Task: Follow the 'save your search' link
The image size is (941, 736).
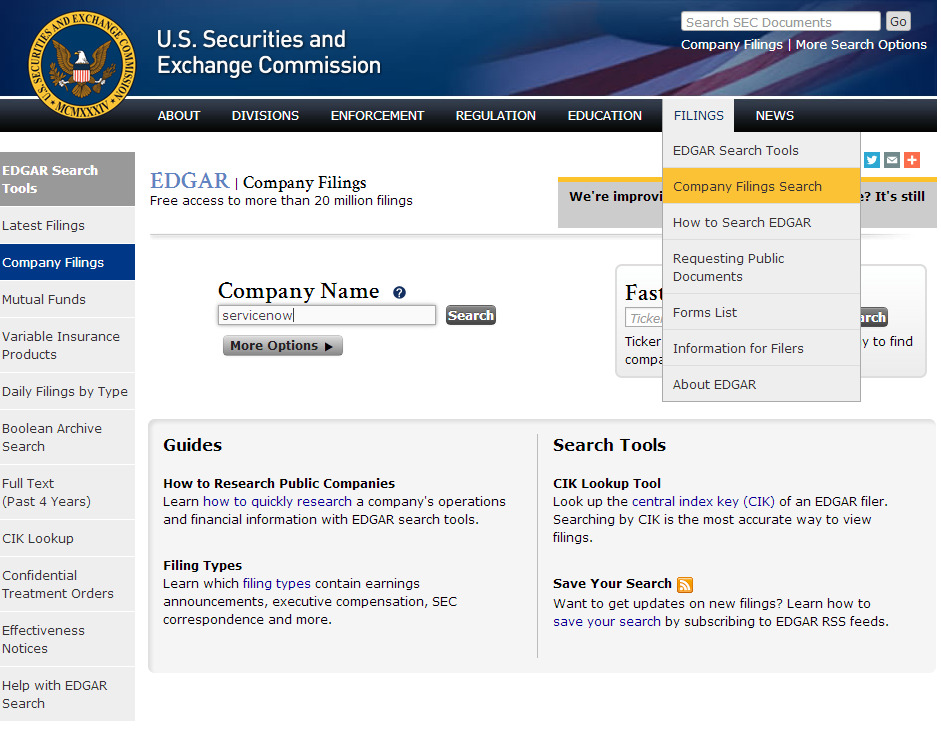Action: pos(607,621)
